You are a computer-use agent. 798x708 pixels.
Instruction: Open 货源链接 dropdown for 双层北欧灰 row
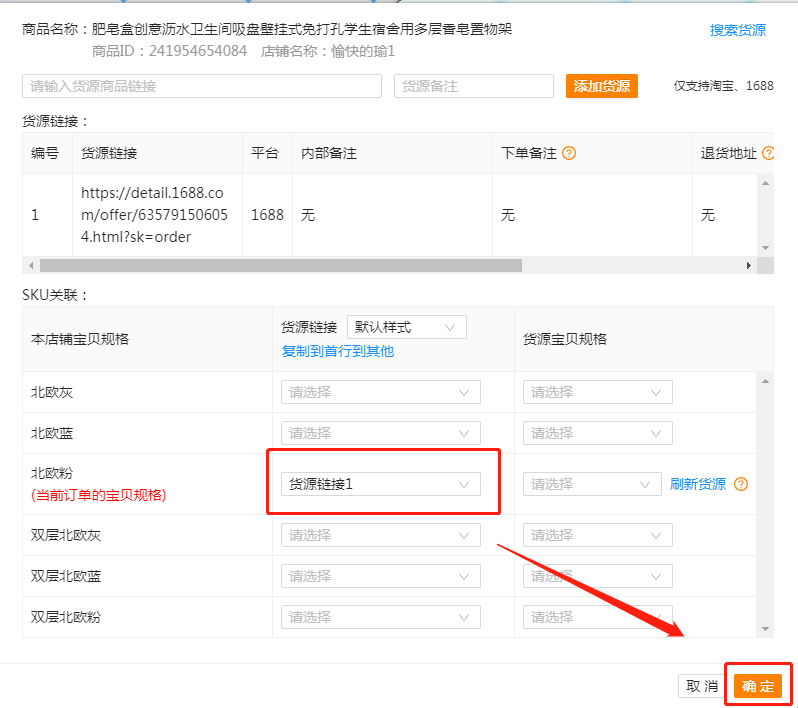(x=380, y=535)
